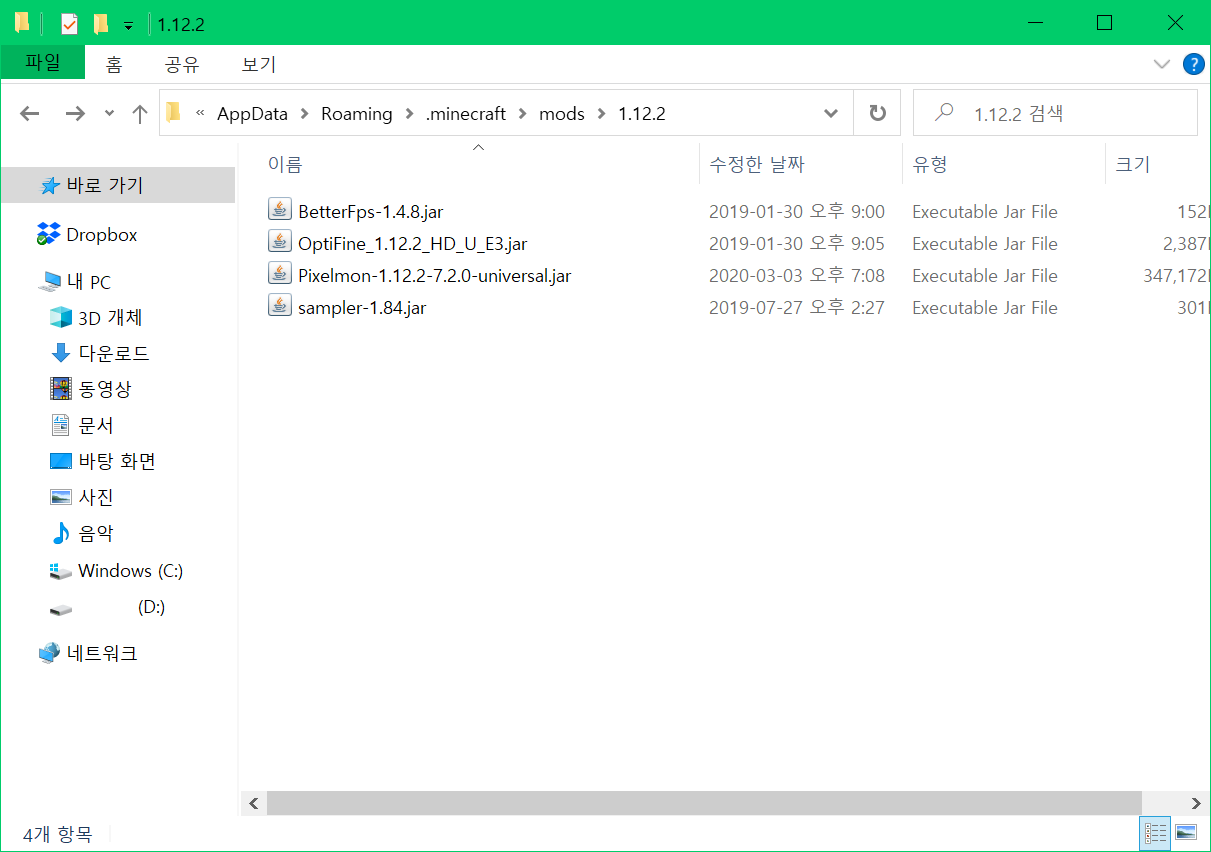Click the BetterFps-1.4.8.jar file name

pos(370,211)
